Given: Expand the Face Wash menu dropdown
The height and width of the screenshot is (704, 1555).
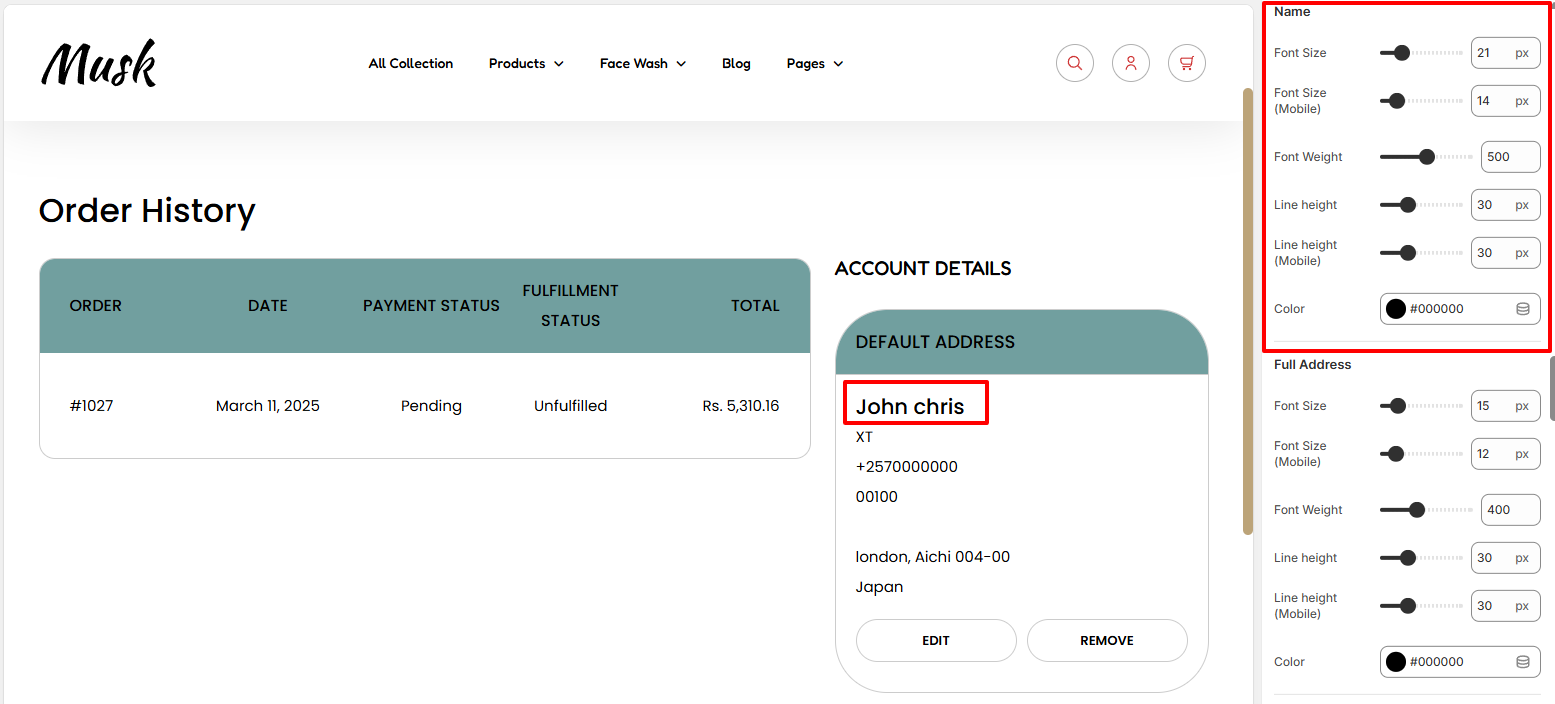Looking at the screenshot, I should pyautogui.click(x=643, y=63).
